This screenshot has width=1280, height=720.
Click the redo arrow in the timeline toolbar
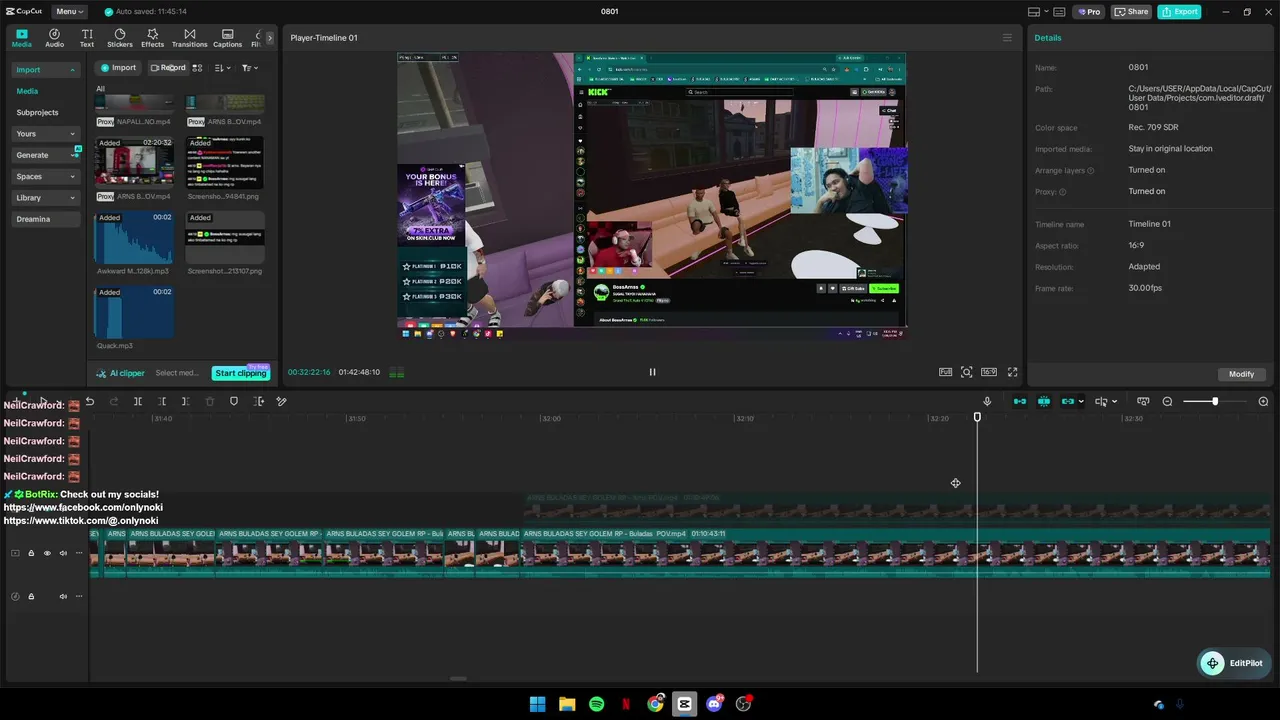114,402
